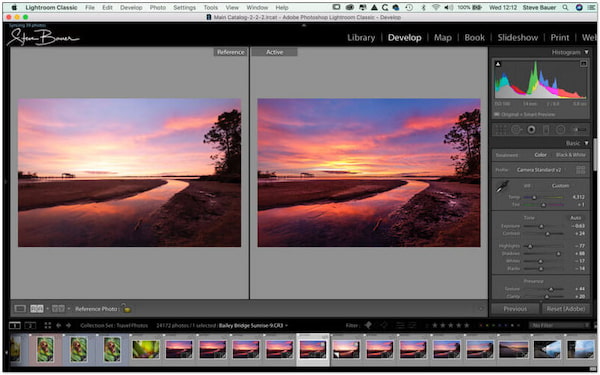Viewport: 600px width, 375px height.
Task: Click Auto tone button
Action: tap(576, 218)
